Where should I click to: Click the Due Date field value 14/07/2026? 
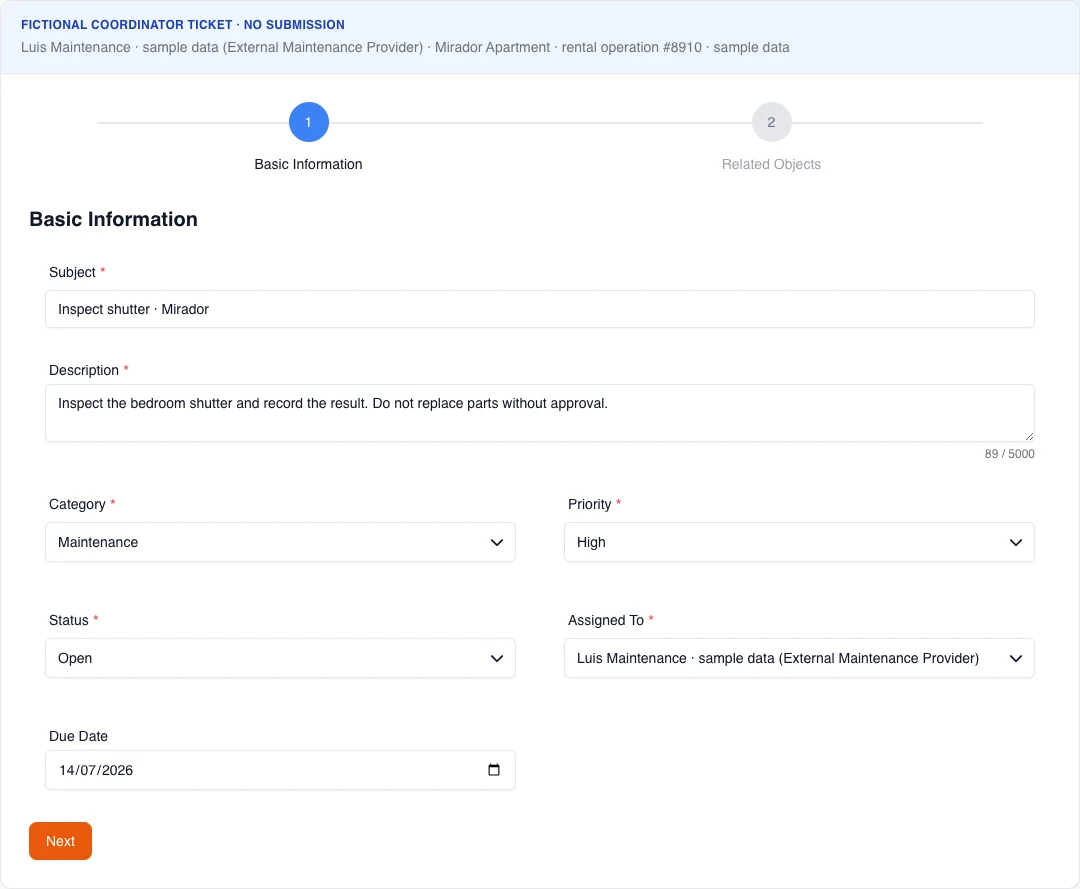96,771
